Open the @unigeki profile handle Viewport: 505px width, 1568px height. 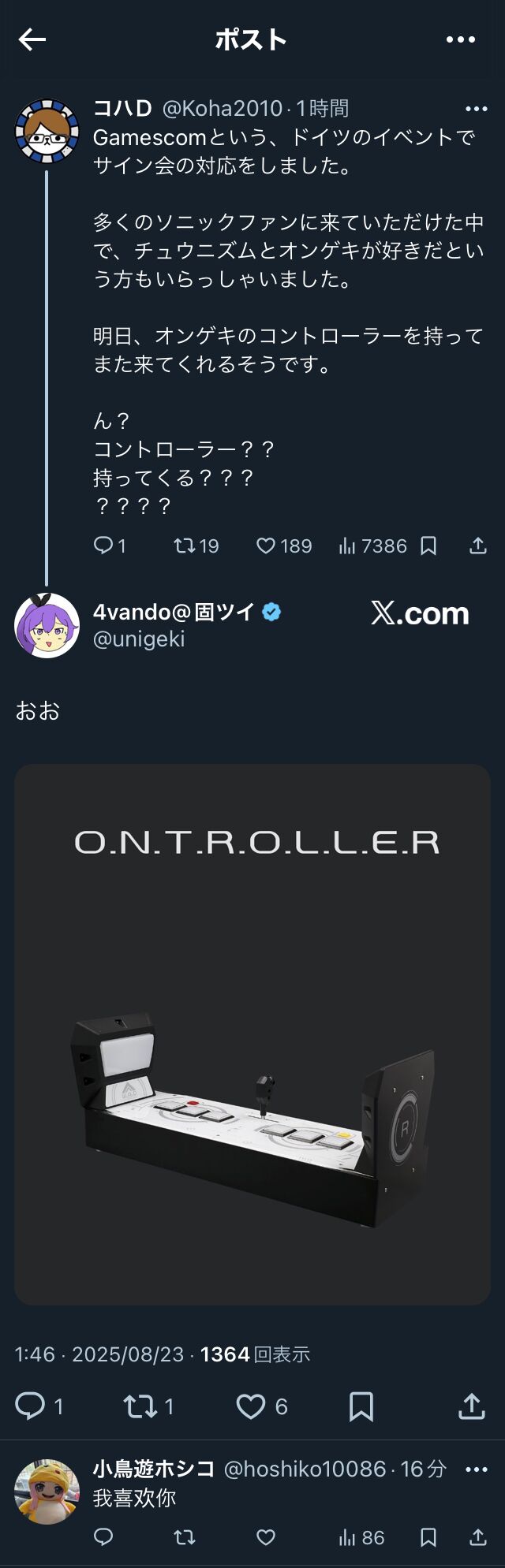(x=139, y=639)
